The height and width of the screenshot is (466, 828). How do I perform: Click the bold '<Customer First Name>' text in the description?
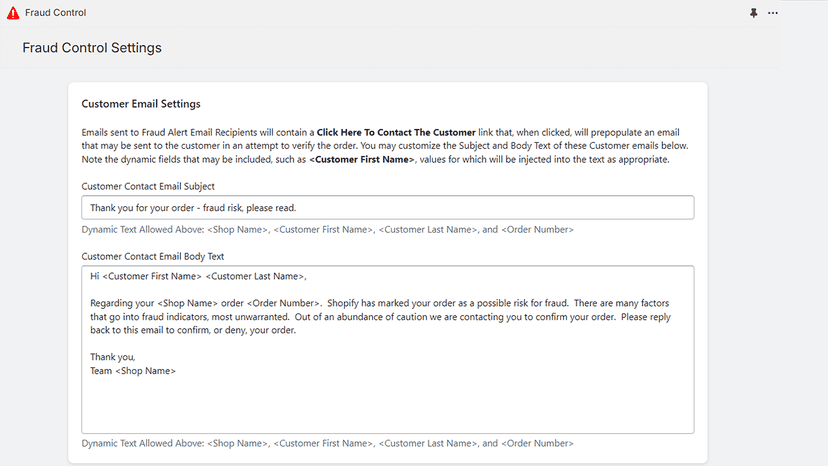(x=362, y=159)
